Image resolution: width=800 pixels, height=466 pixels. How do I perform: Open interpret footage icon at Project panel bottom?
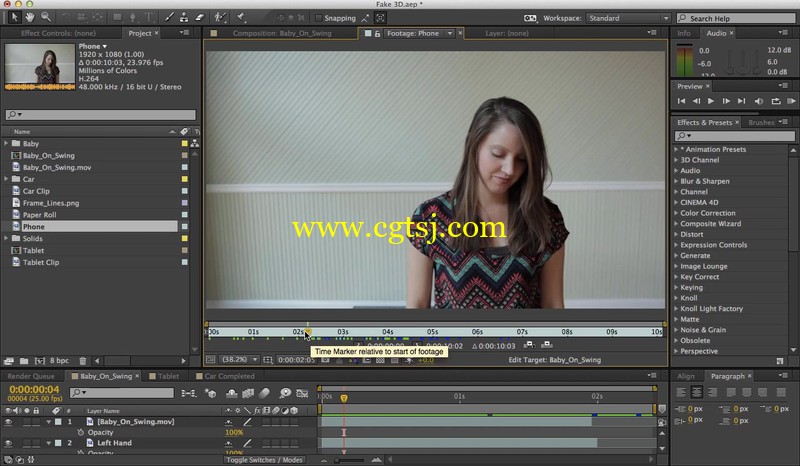click(x=8, y=360)
